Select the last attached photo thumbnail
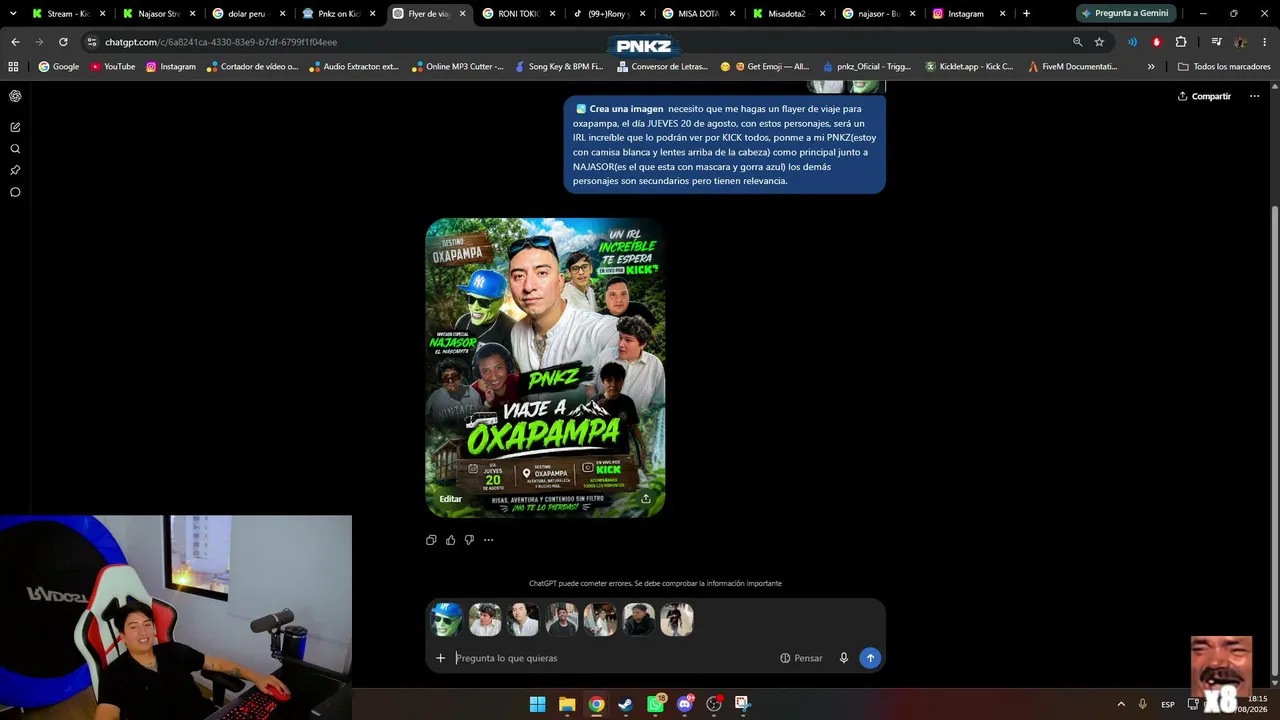Screen dimensions: 1280x720 (677, 620)
